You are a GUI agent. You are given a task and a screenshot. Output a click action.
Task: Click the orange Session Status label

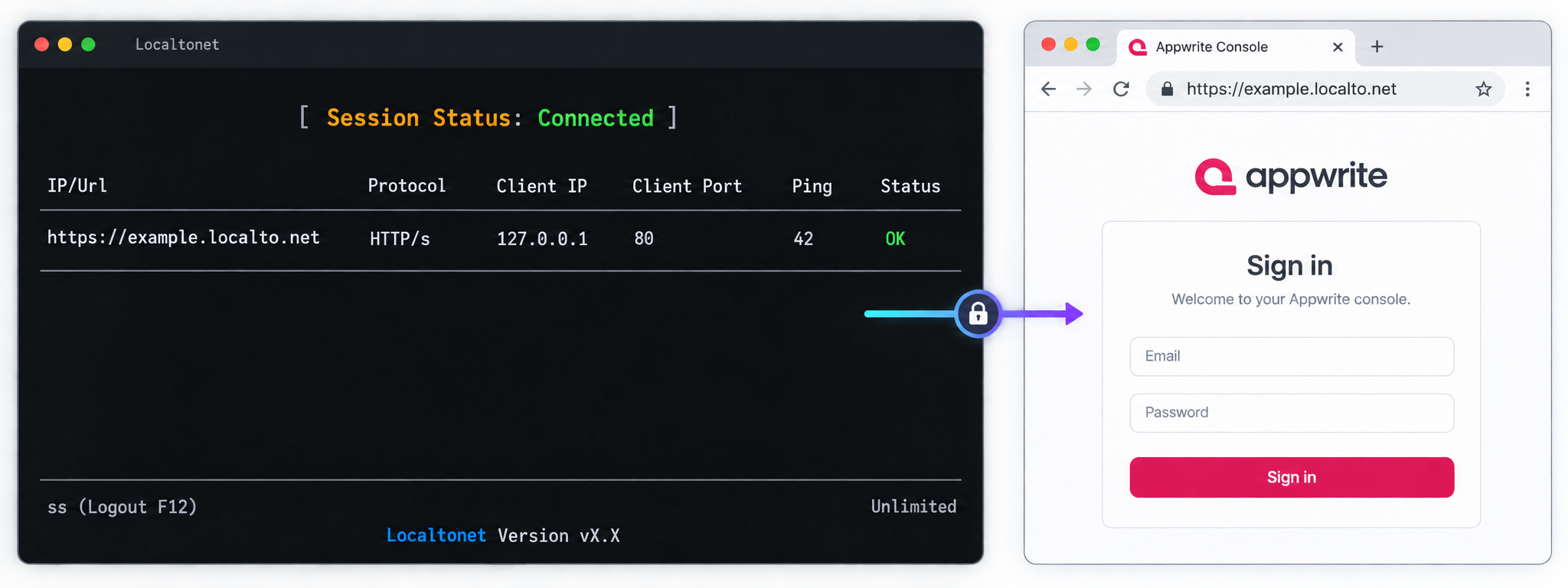[419, 118]
